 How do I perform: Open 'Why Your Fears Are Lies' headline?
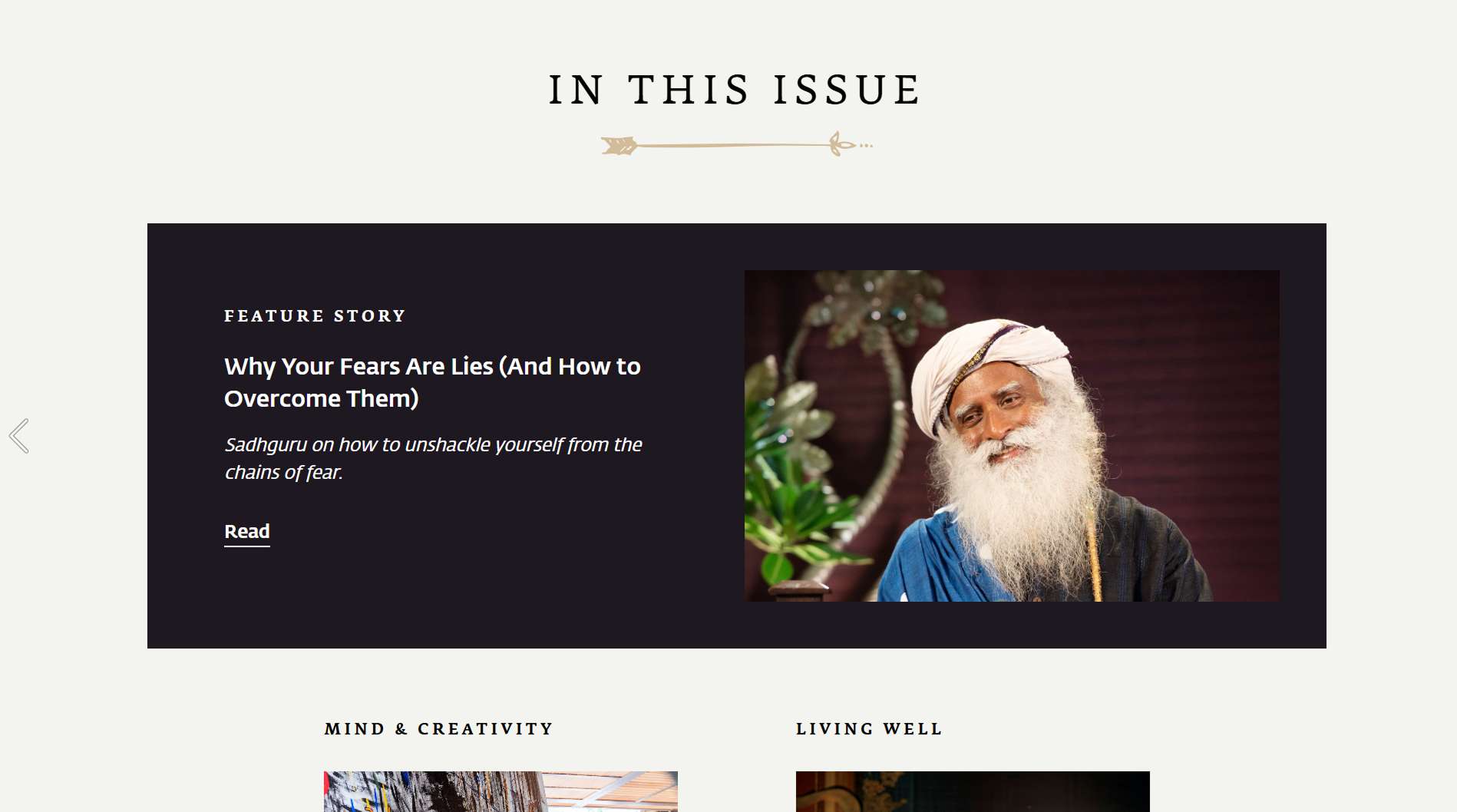point(432,382)
